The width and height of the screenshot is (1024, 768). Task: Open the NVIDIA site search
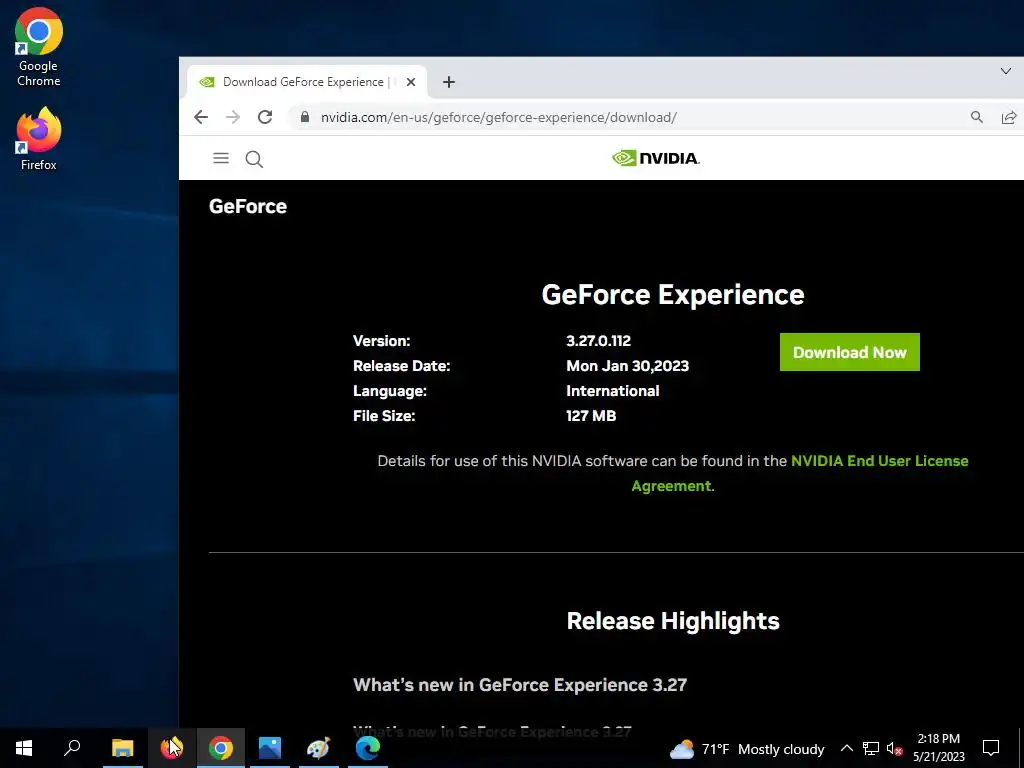point(254,159)
